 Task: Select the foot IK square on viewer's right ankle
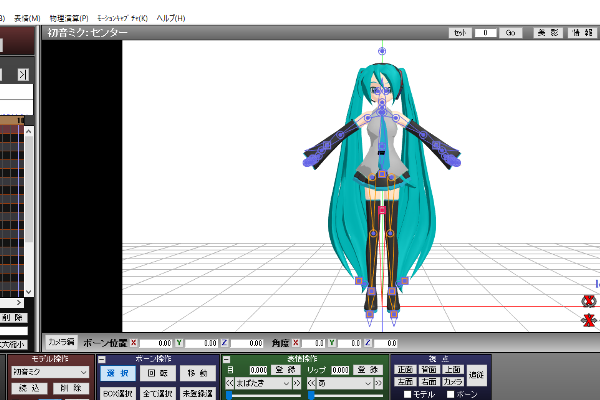[392, 291]
